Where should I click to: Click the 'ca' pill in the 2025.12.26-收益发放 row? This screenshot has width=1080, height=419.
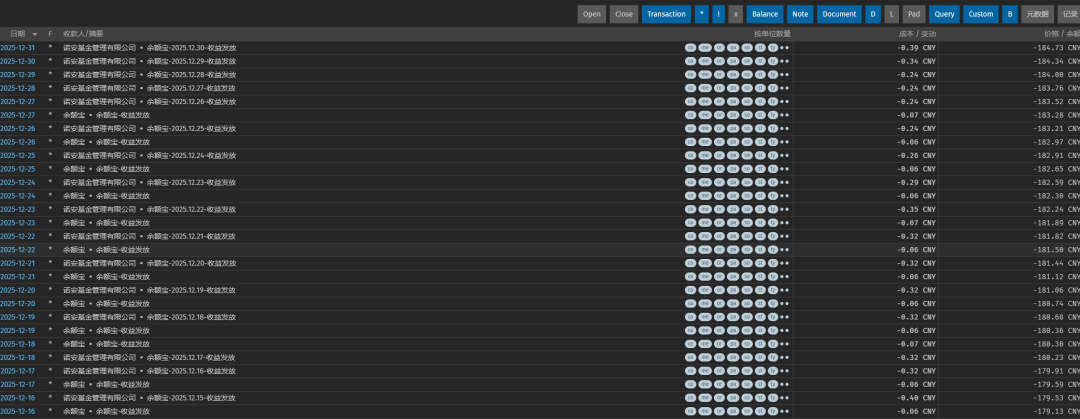coord(690,101)
